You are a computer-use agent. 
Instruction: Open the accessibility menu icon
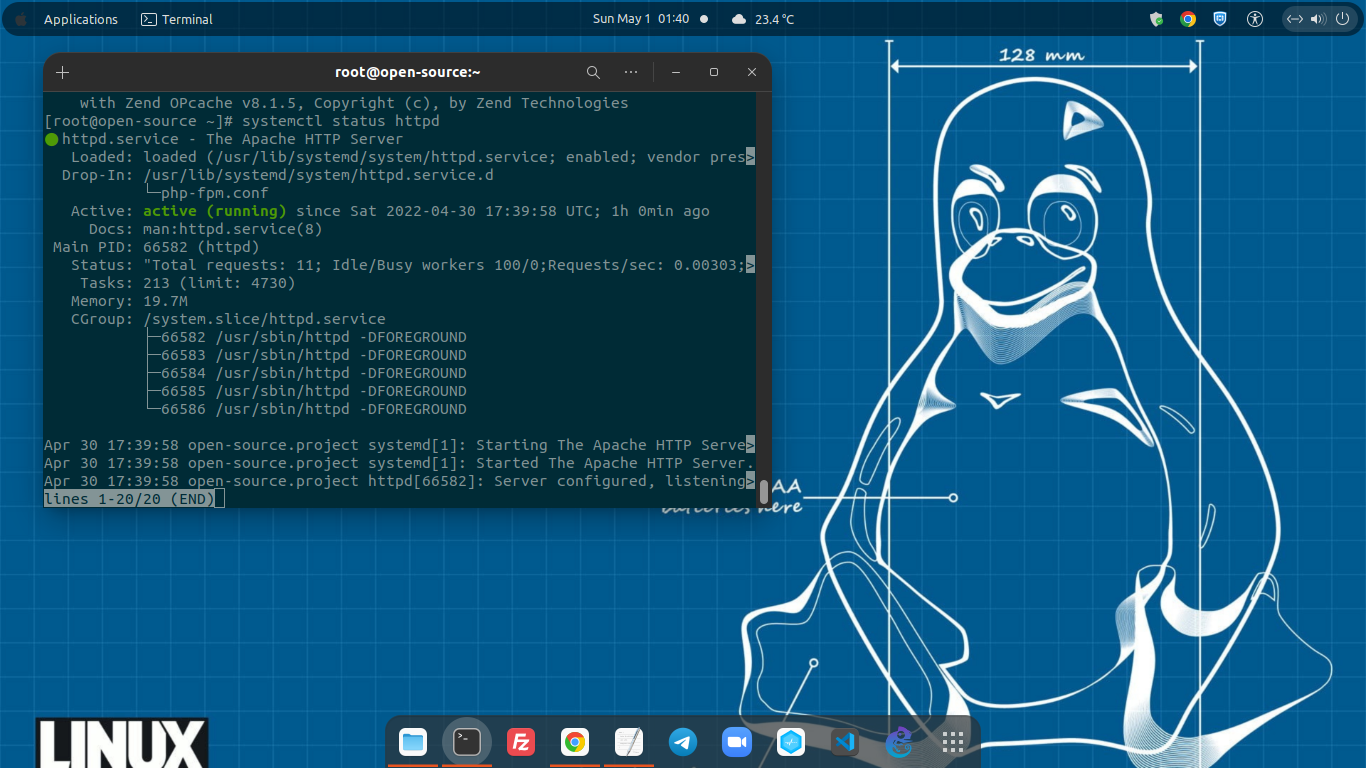[x=1255, y=19]
